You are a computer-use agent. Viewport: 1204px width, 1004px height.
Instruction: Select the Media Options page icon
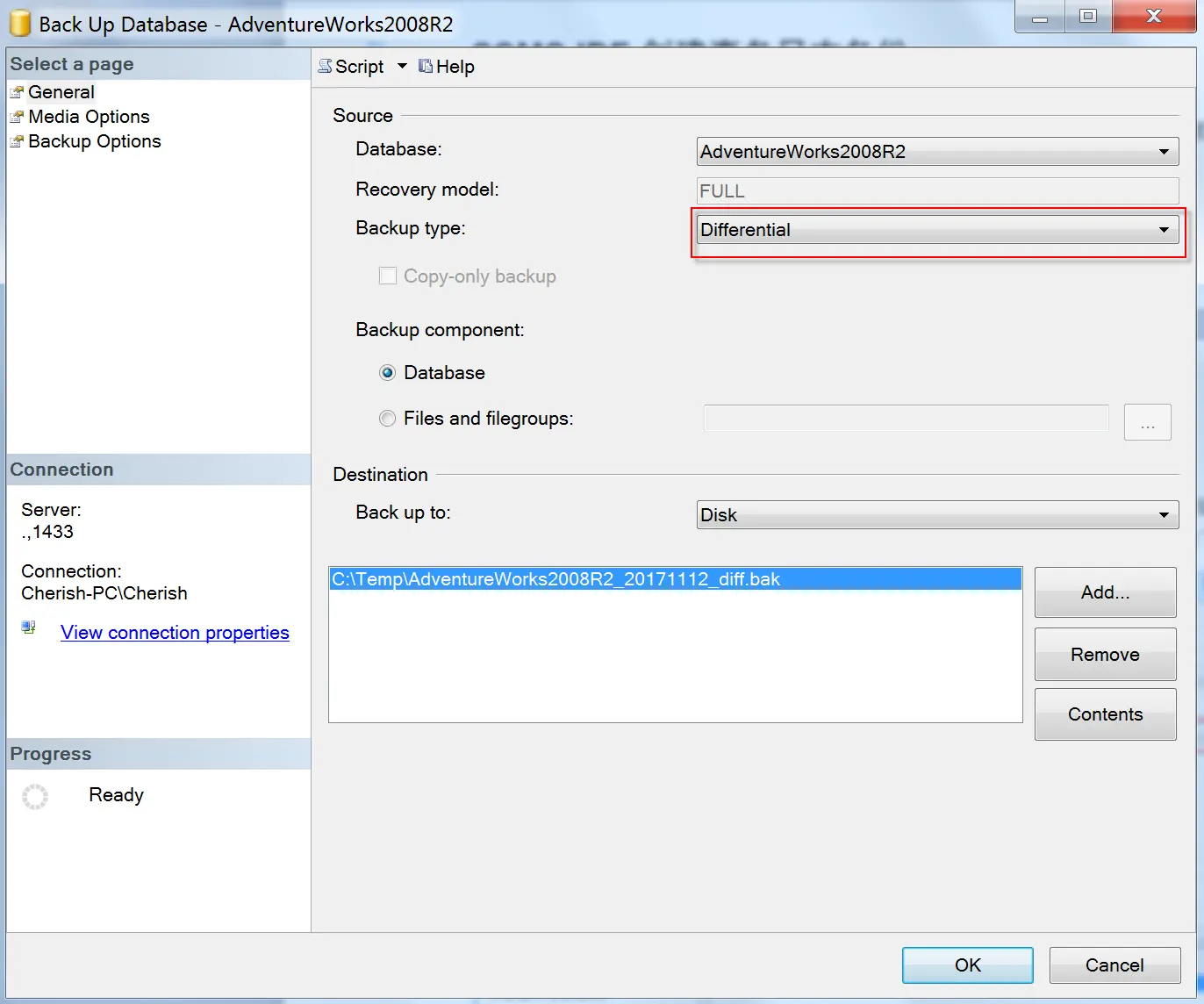coord(17,117)
